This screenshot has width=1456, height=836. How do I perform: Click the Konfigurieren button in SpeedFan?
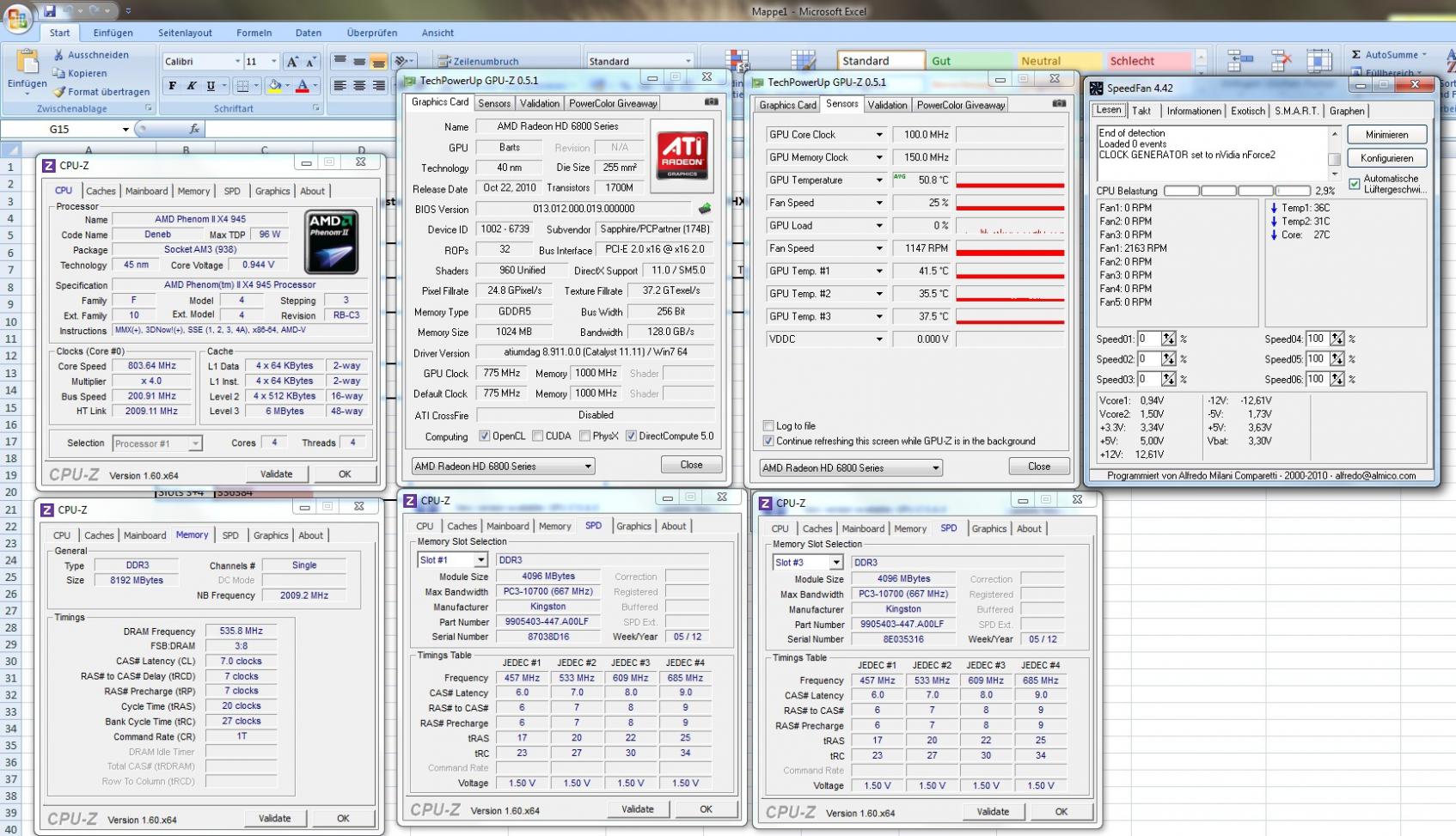pos(1386,158)
